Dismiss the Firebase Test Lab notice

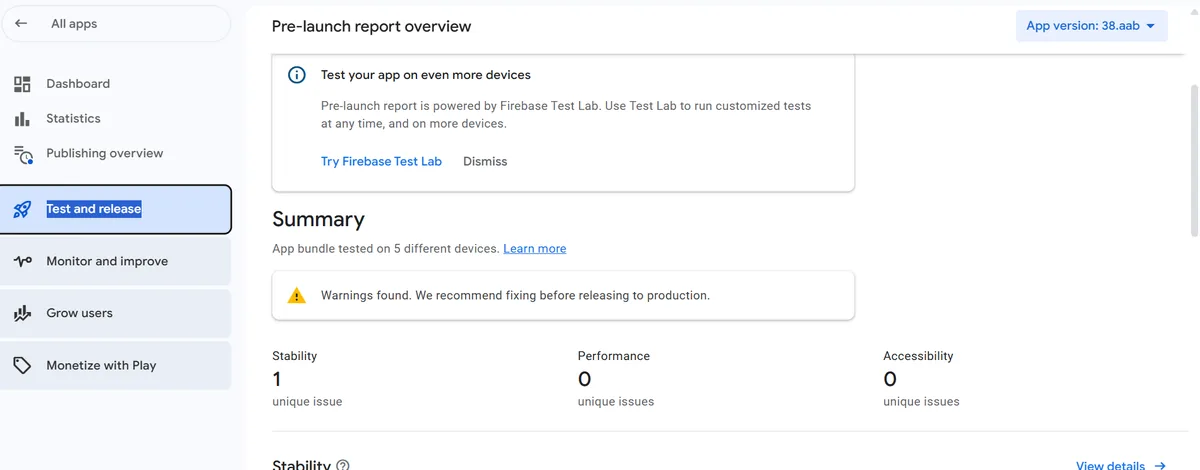pos(485,161)
